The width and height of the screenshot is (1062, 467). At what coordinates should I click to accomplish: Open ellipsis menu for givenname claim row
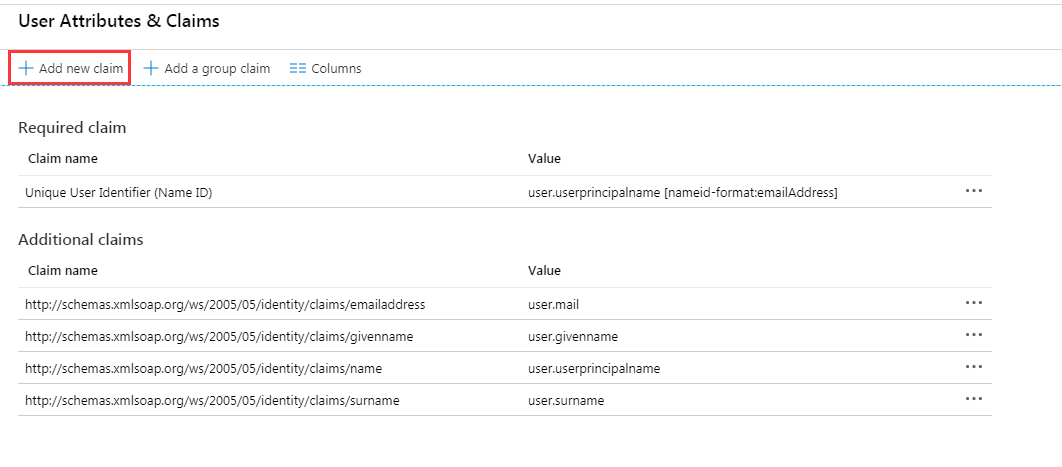(x=973, y=335)
